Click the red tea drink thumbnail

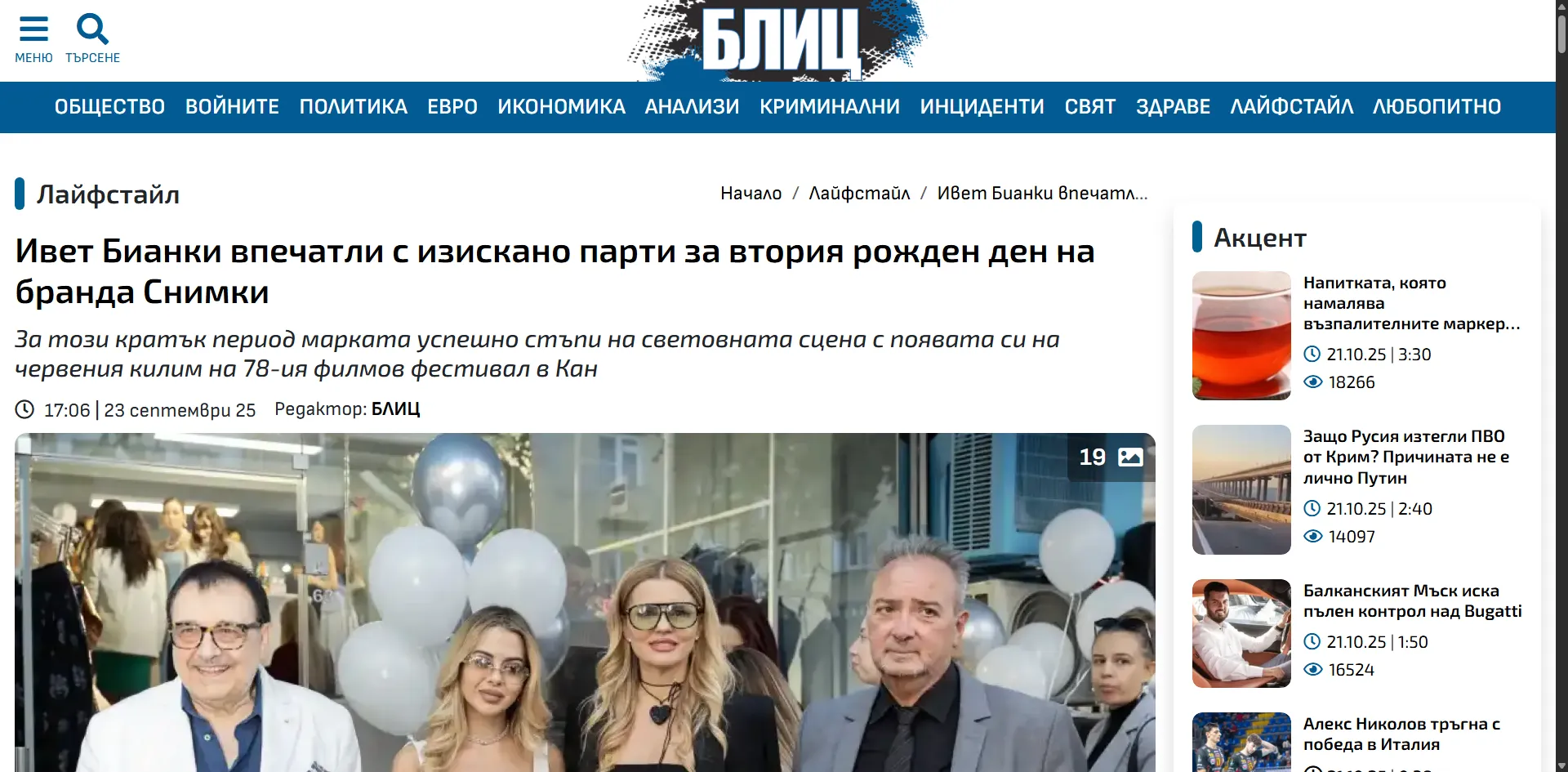click(1241, 336)
